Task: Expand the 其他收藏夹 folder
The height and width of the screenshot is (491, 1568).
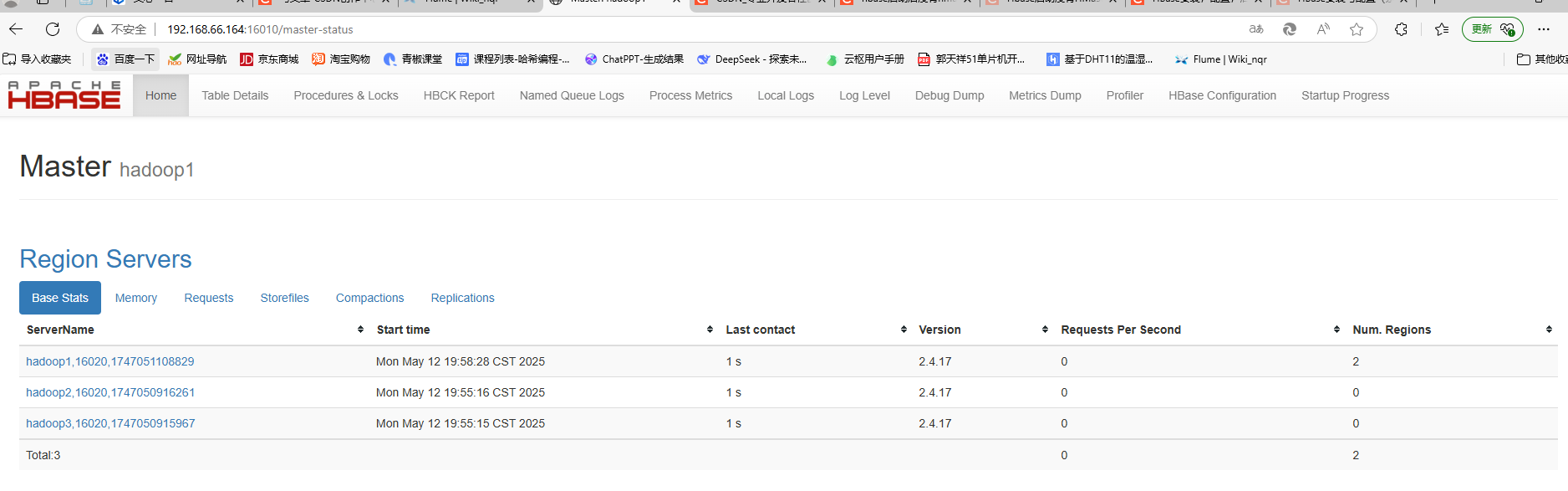Action: (x=1542, y=59)
